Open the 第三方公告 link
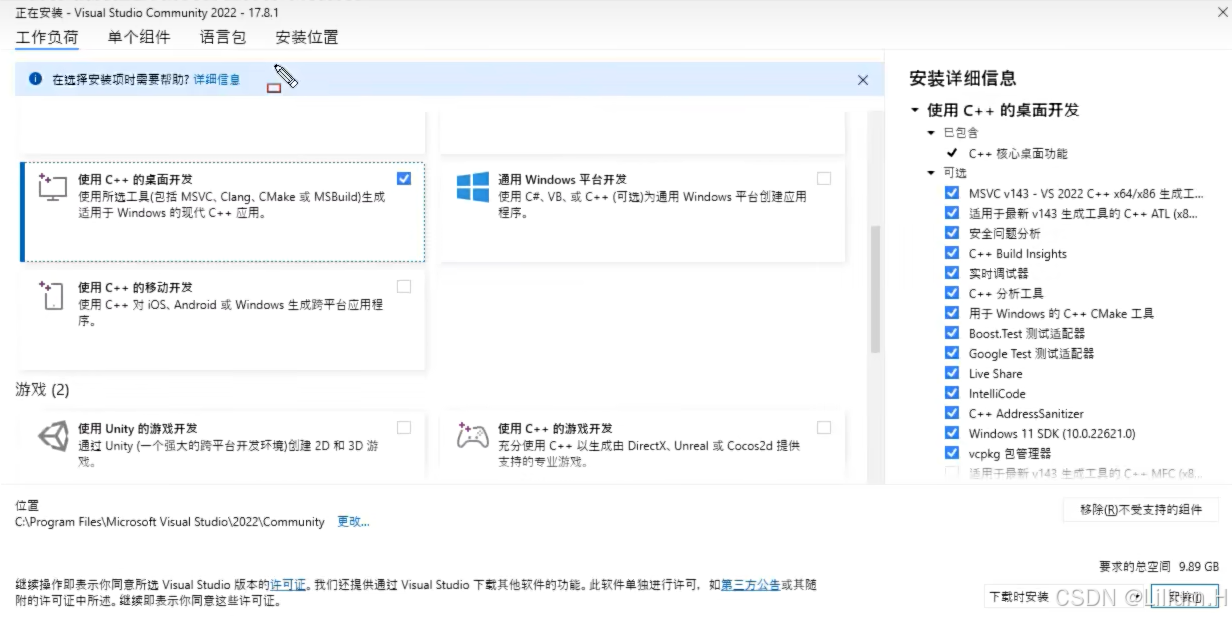 [x=750, y=585]
